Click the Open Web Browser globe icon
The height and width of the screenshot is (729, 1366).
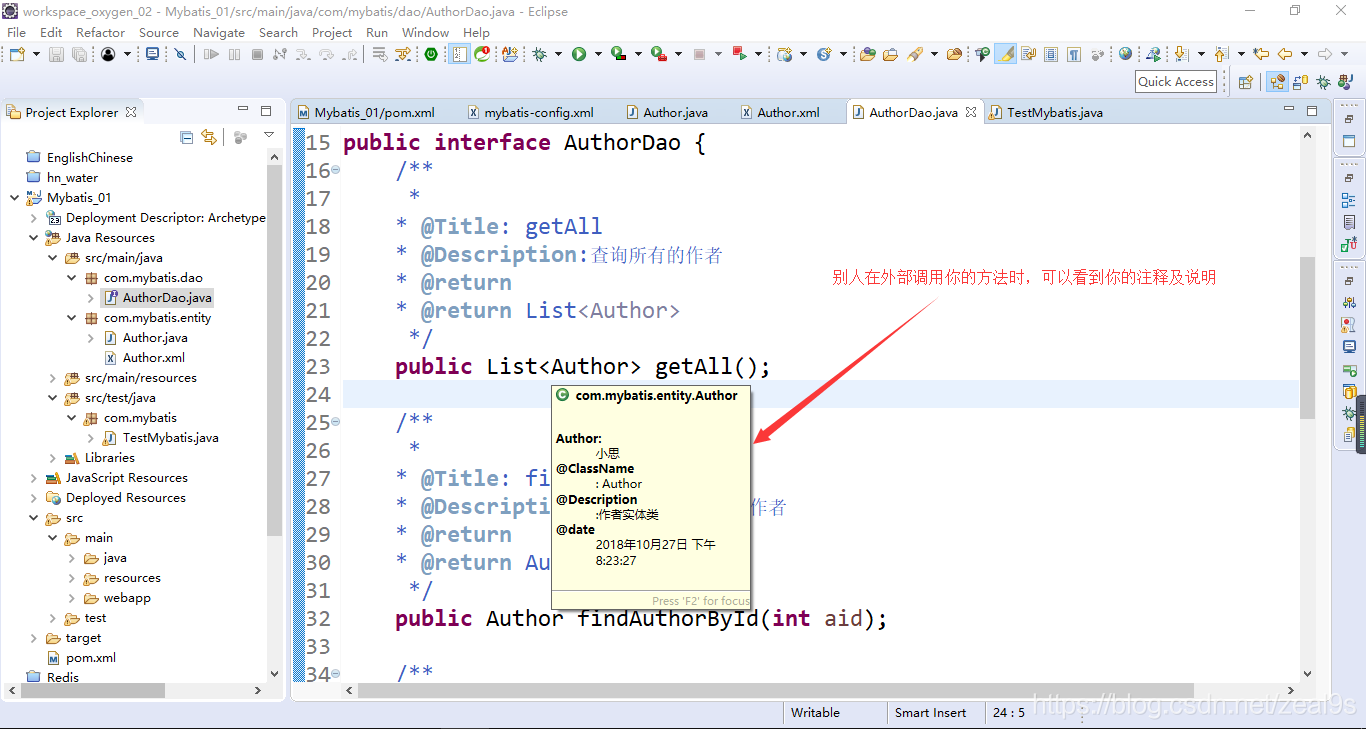[1125, 54]
